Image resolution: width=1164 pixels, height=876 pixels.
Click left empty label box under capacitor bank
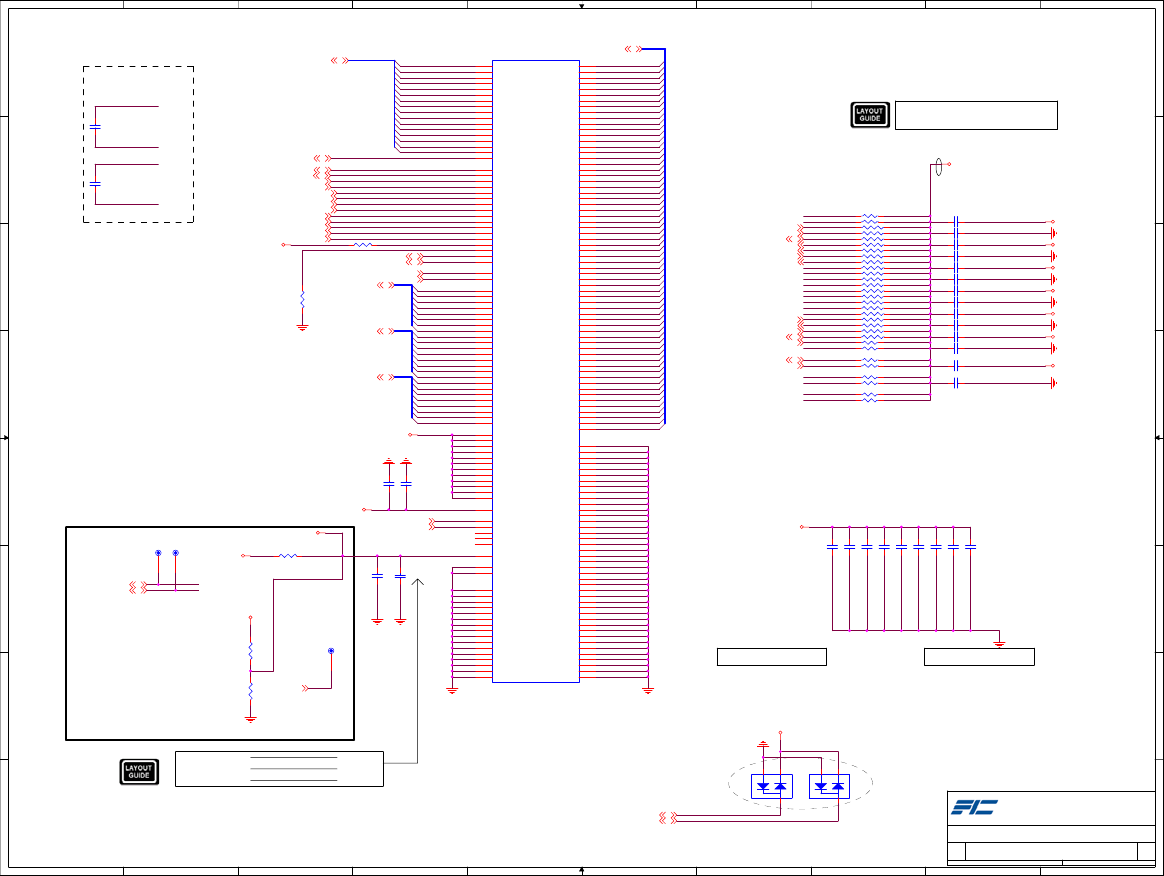pos(772,657)
